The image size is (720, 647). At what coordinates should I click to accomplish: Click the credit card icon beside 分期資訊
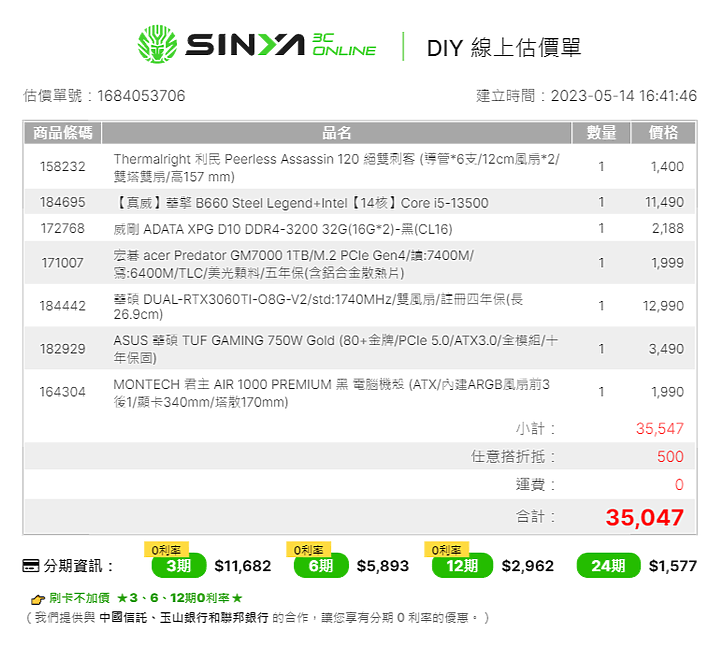(x=31, y=565)
